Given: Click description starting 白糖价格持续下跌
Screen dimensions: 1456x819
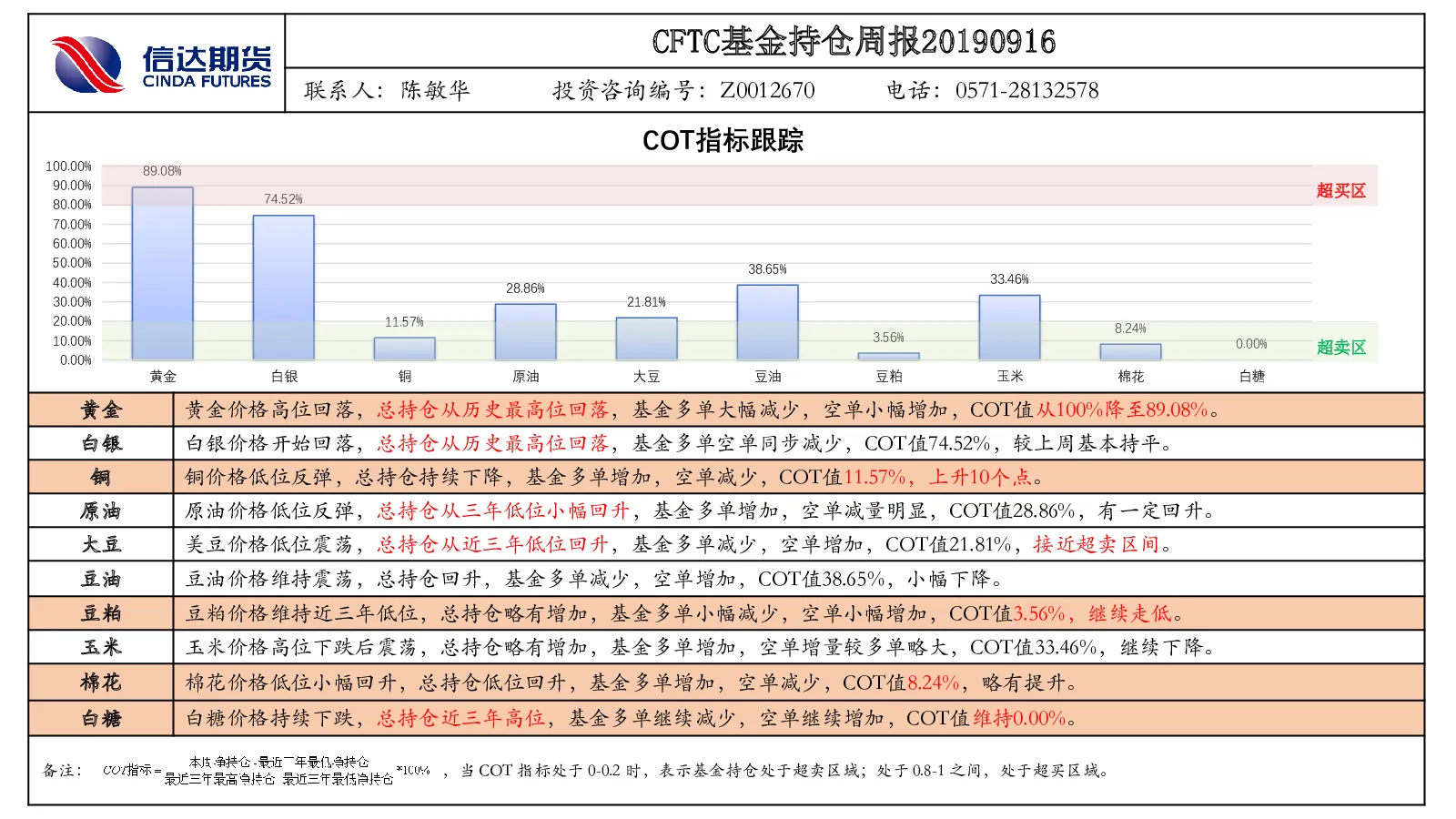Looking at the screenshot, I should click(632, 718).
